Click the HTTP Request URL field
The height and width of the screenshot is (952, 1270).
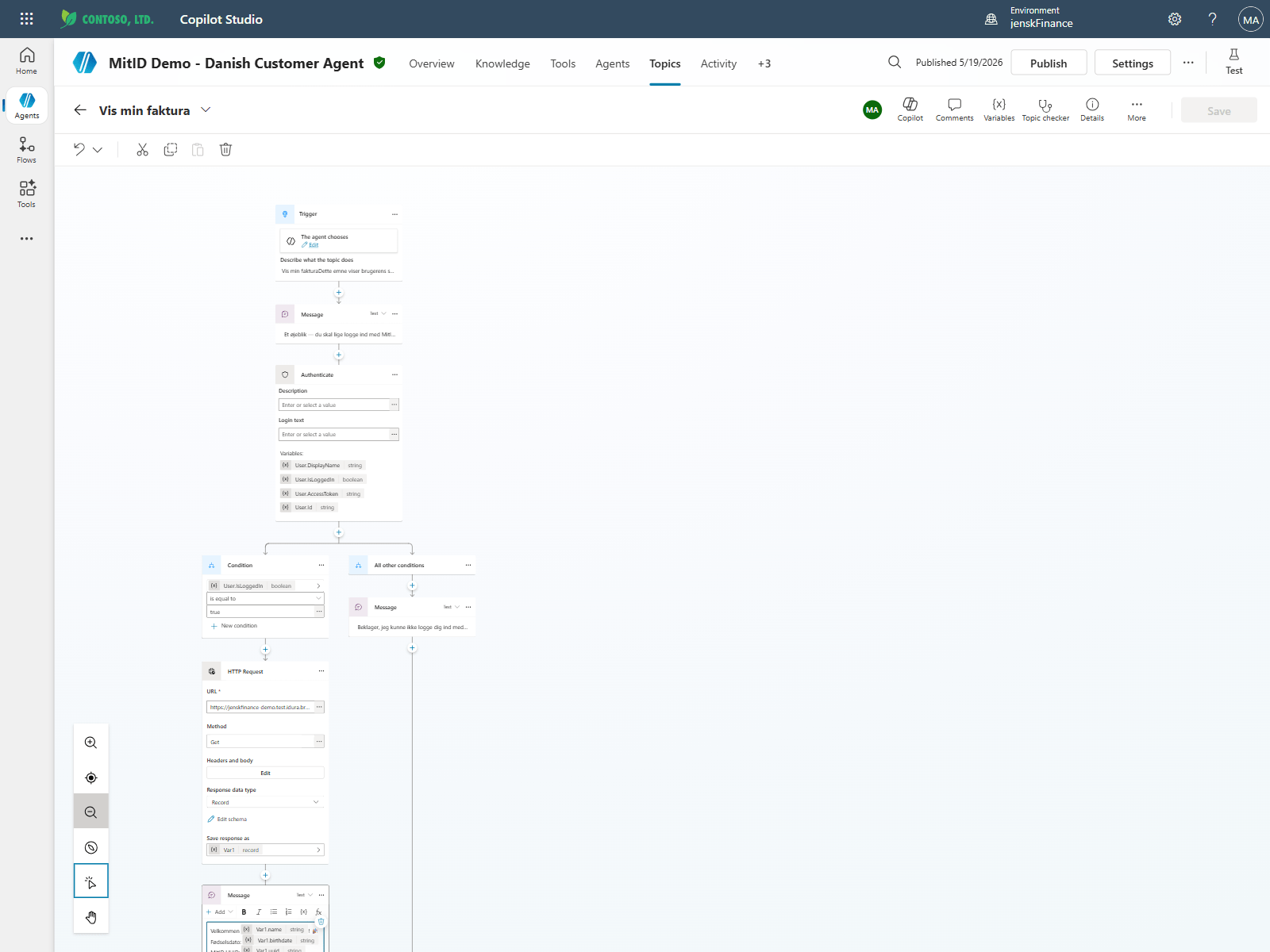(x=260, y=707)
